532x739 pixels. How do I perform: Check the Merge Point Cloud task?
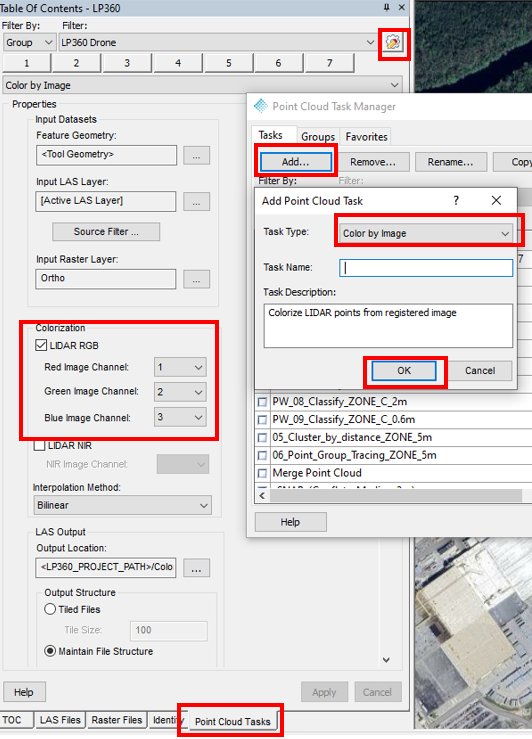(262, 473)
